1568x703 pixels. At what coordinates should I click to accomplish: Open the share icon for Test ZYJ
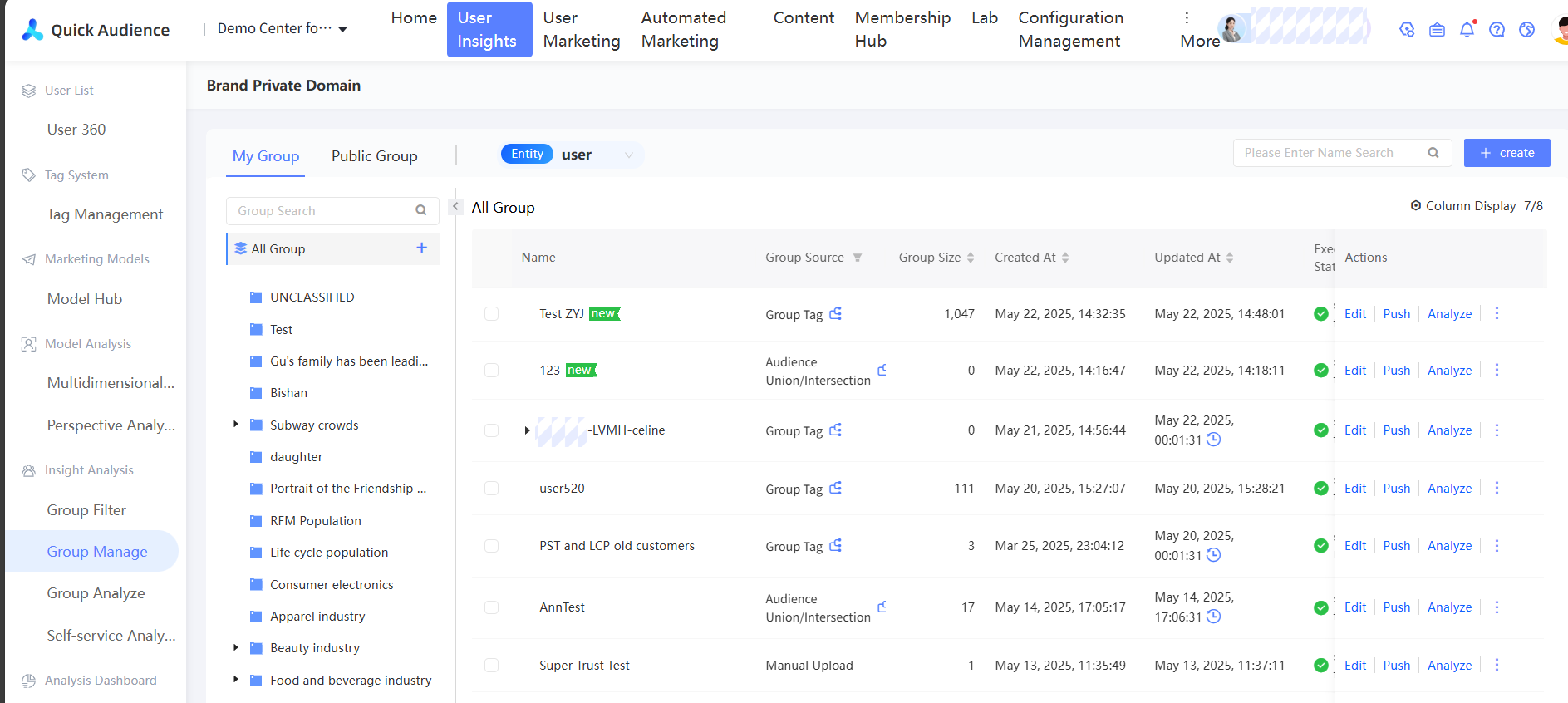836,313
